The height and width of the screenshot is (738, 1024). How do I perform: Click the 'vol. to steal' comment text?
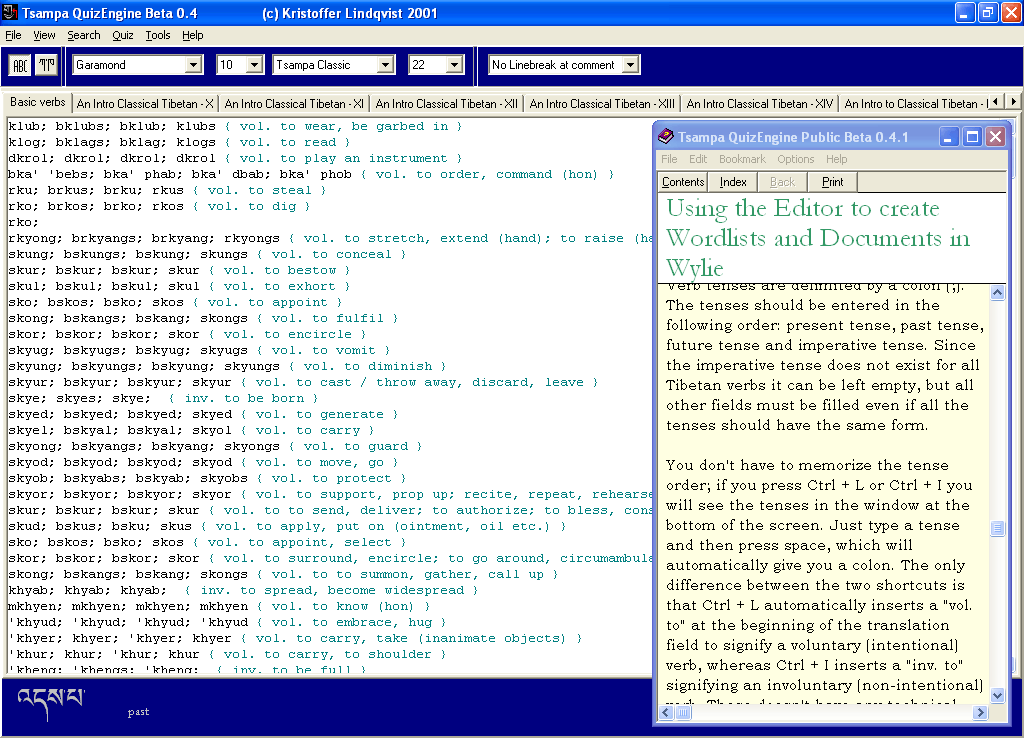click(259, 190)
